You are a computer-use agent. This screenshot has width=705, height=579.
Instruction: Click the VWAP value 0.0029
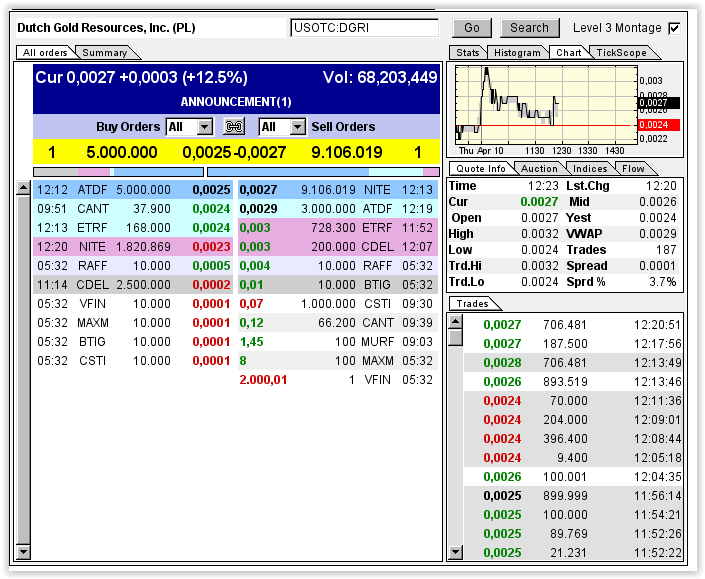click(x=658, y=234)
